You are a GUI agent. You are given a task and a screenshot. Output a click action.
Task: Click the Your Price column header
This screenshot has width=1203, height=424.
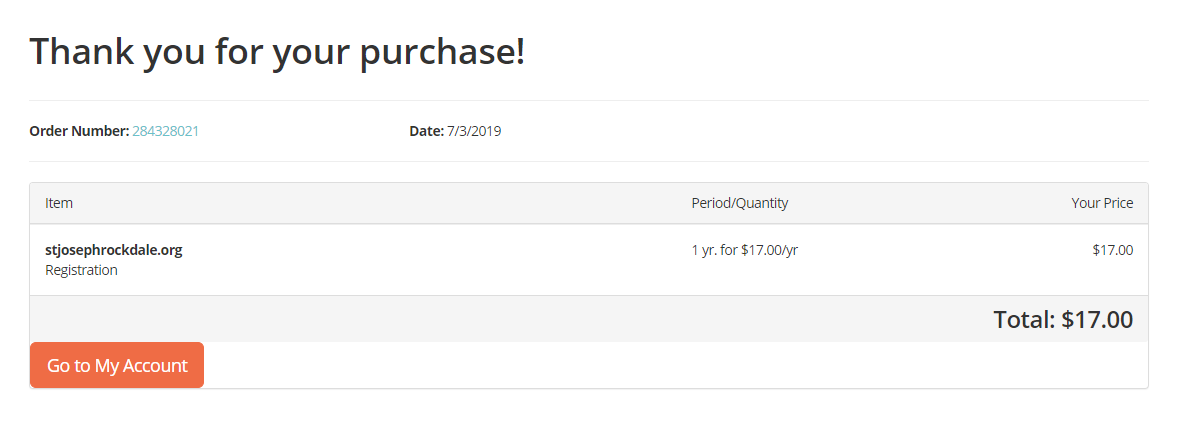tap(1102, 203)
